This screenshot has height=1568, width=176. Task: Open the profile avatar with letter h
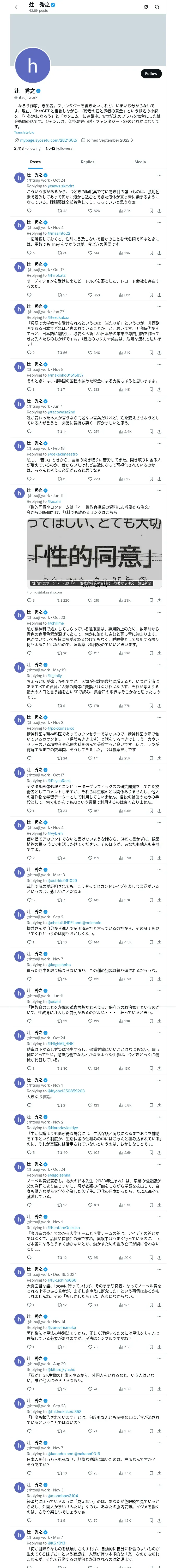coord(32,66)
